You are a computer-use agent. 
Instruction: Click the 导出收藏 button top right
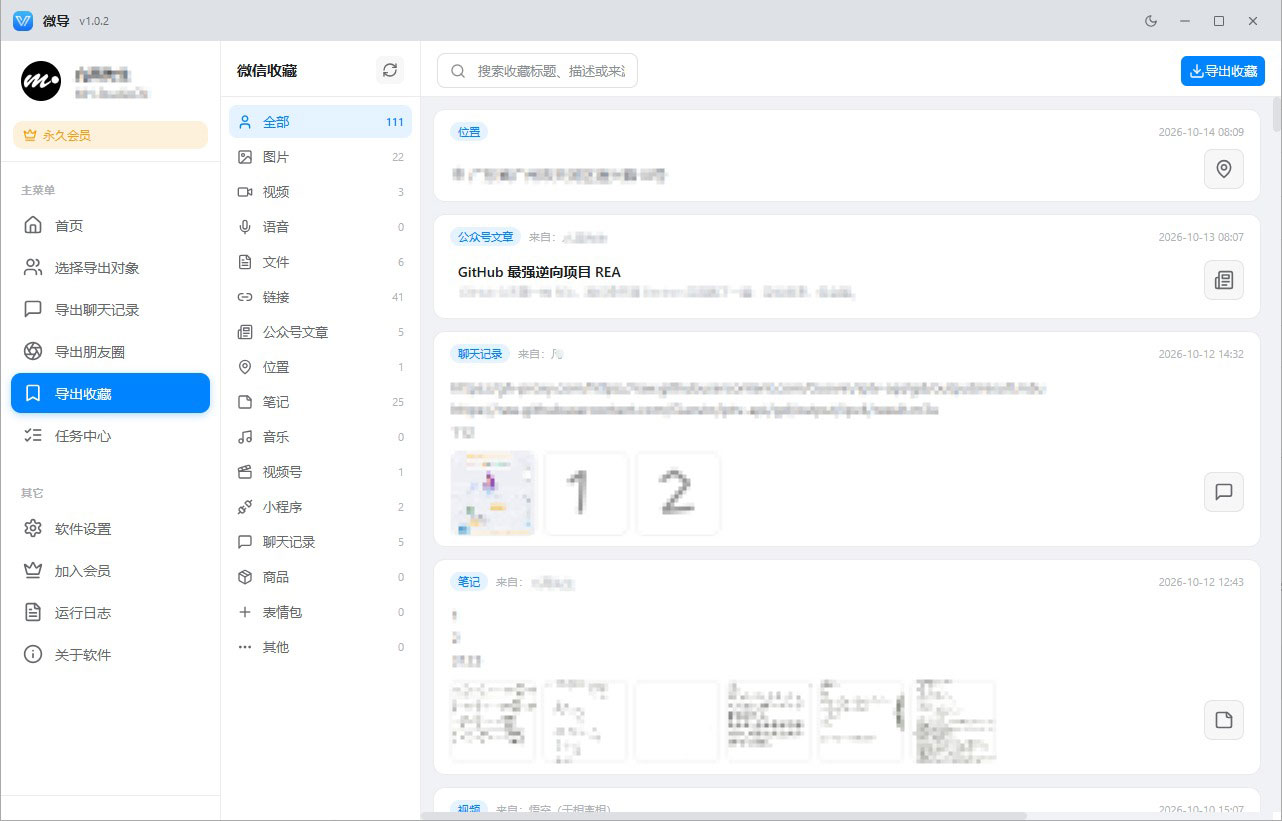(1223, 71)
